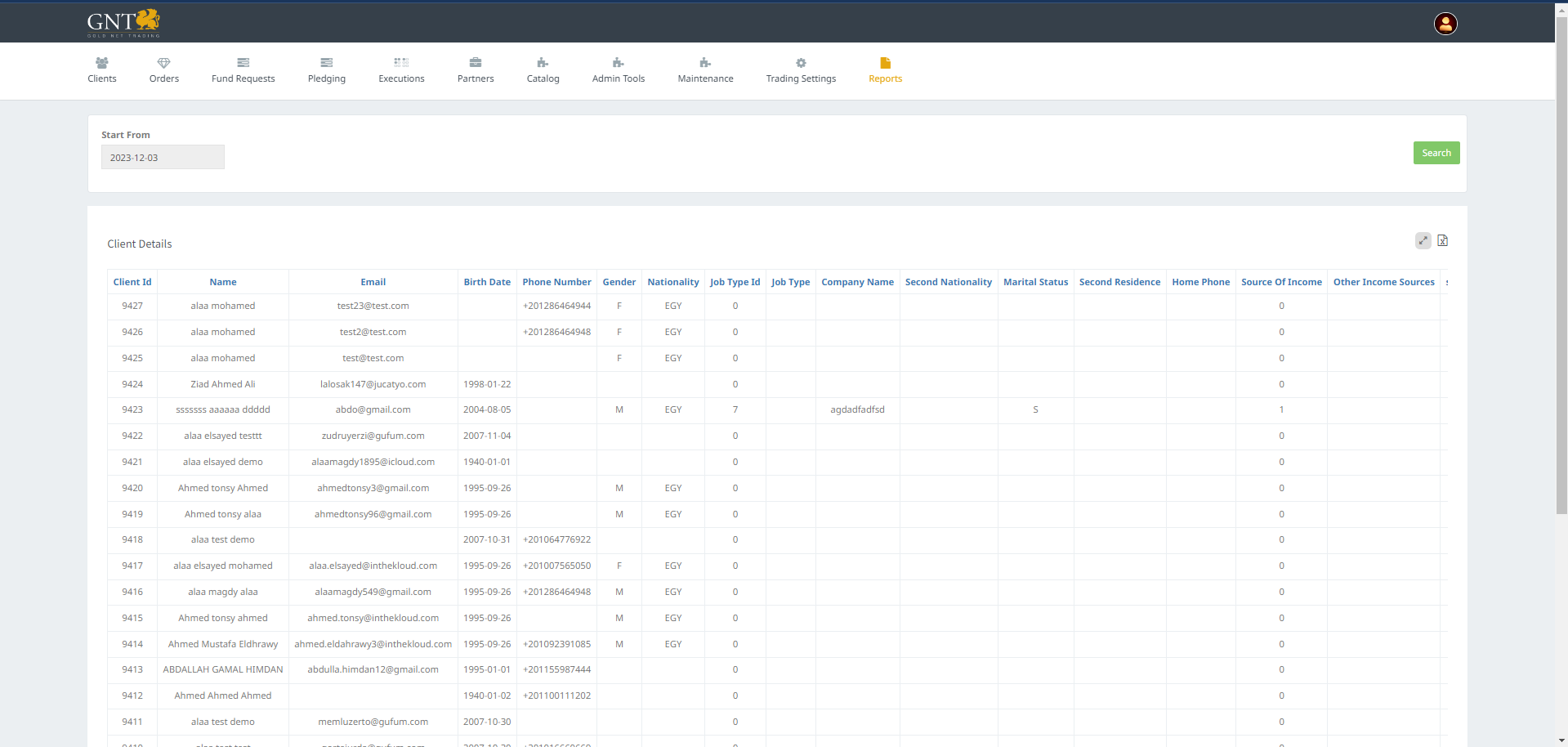Expand the Client Details table fullscreen
This screenshot has height=747, width=1568.
click(x=1423, y=240)
